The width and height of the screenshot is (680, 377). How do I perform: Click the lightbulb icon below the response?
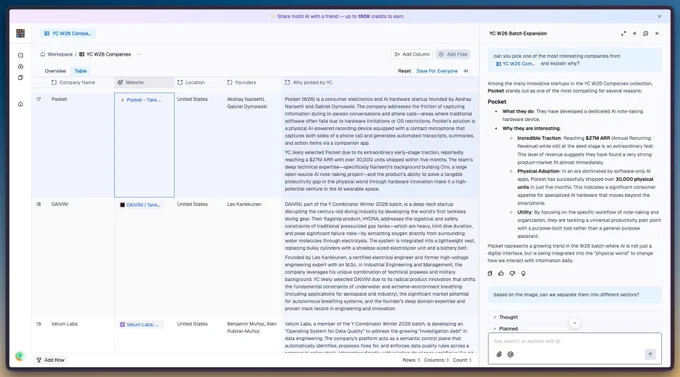pos(523,274)
